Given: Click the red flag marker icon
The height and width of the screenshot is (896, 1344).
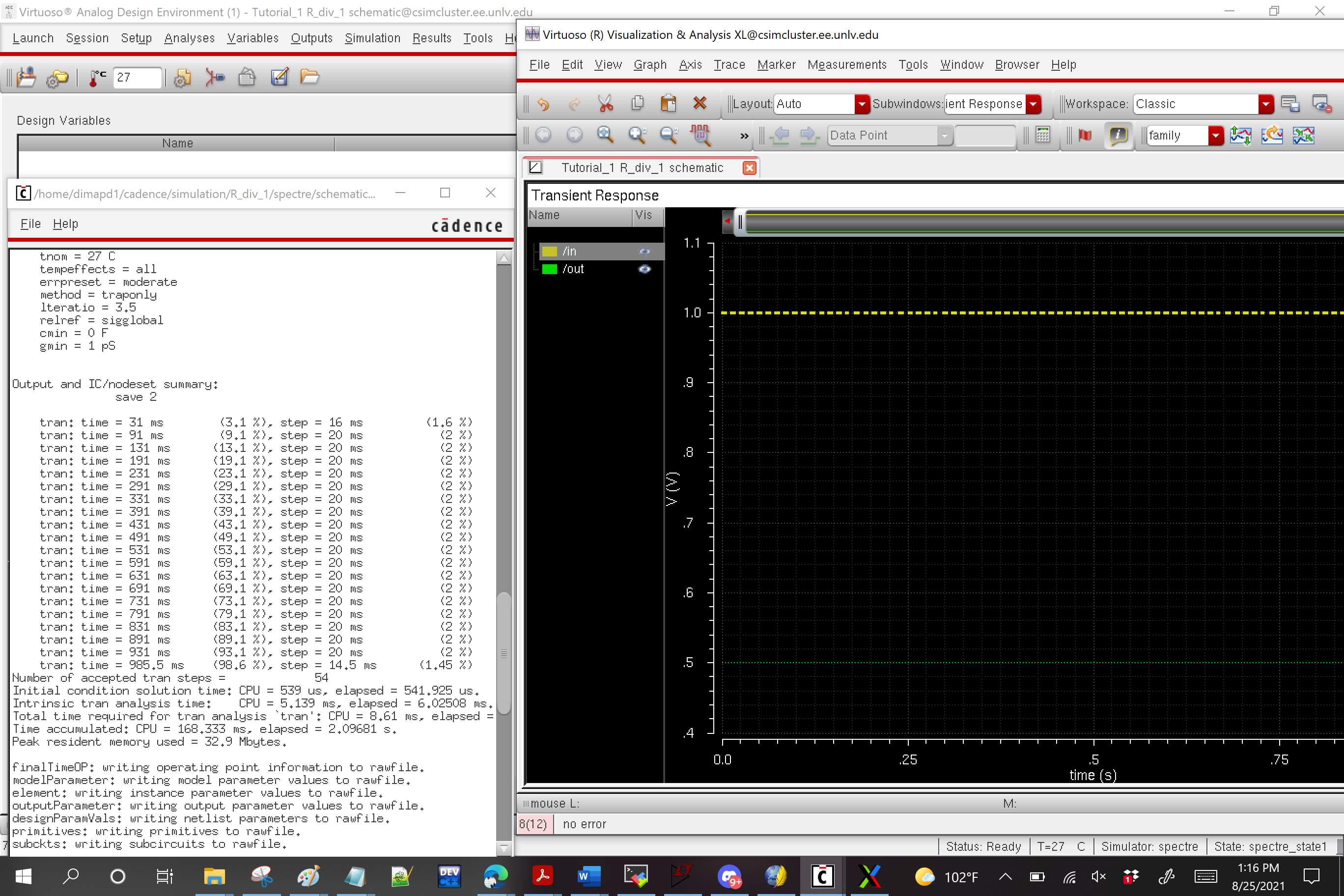Looking at the screenshot, I should pyautogui.click(x=1085, y=135).
